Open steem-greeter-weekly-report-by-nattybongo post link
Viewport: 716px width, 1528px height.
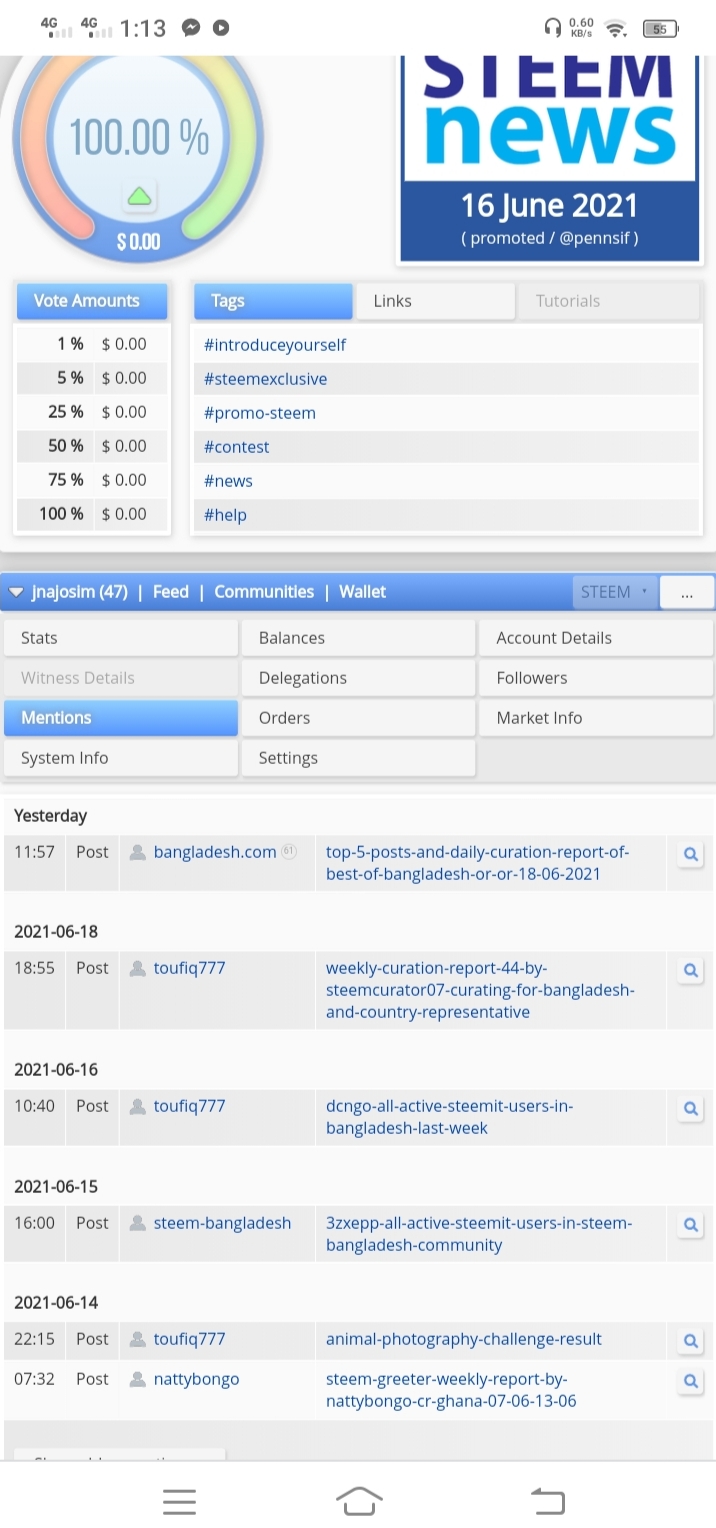click(451, 1390)
